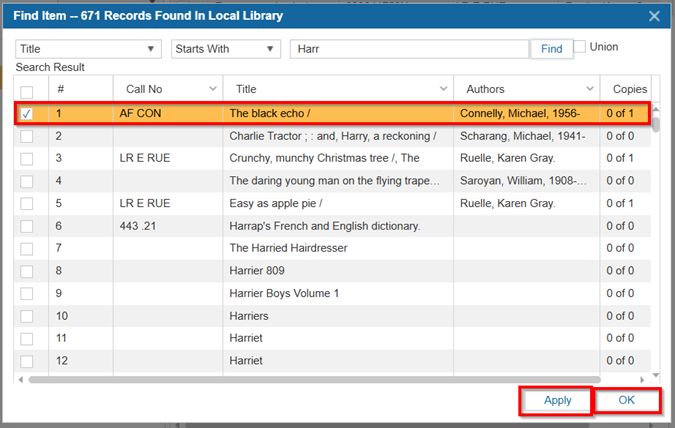The width and height of the screenshot is (675, 428).
Task: Select title 'Harrier Boys Volume 1'
Action: click(284, 293)
